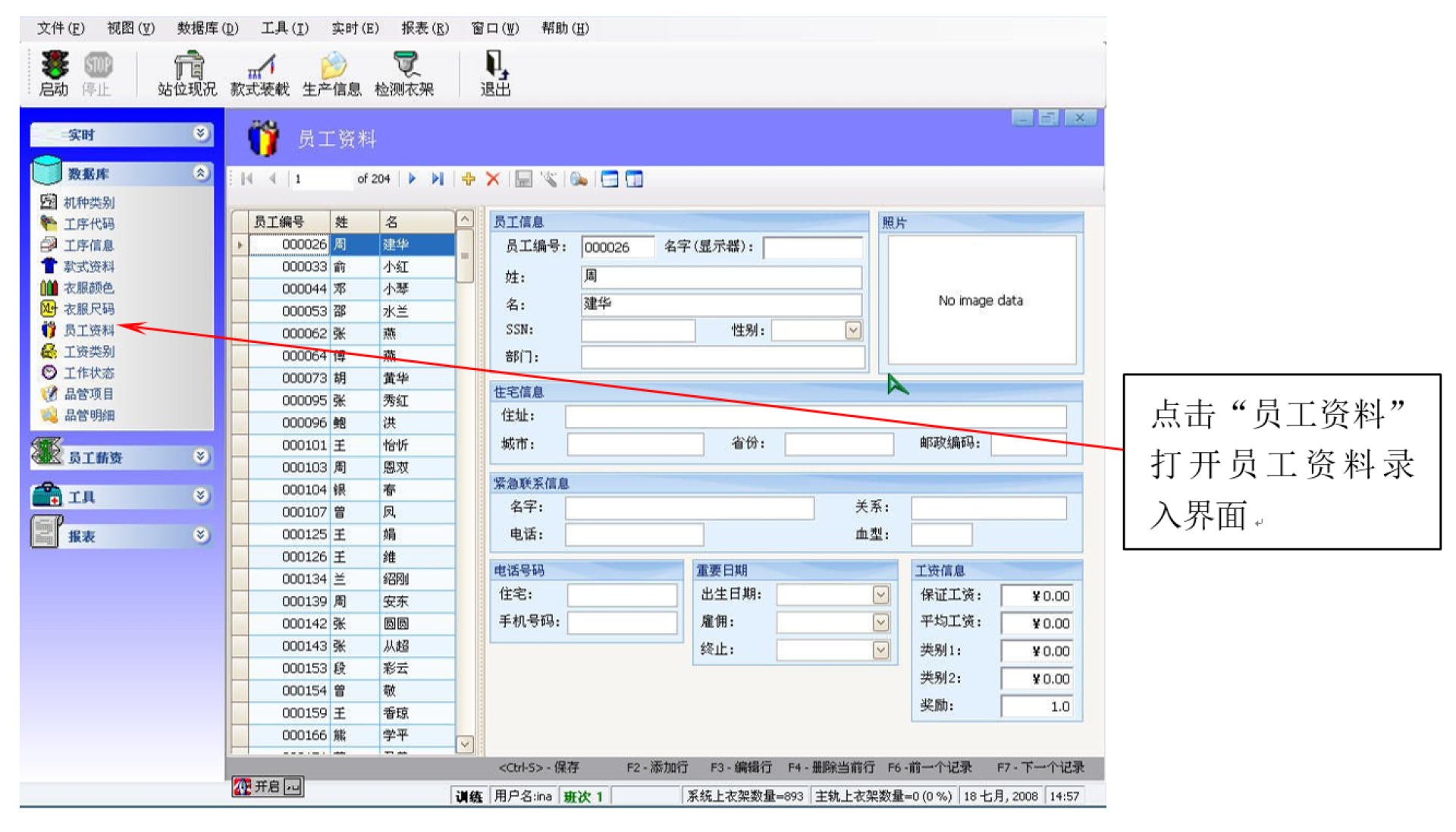1456x832 pixels.
Task: Open the 报表 menu
Action: [425, 29]
